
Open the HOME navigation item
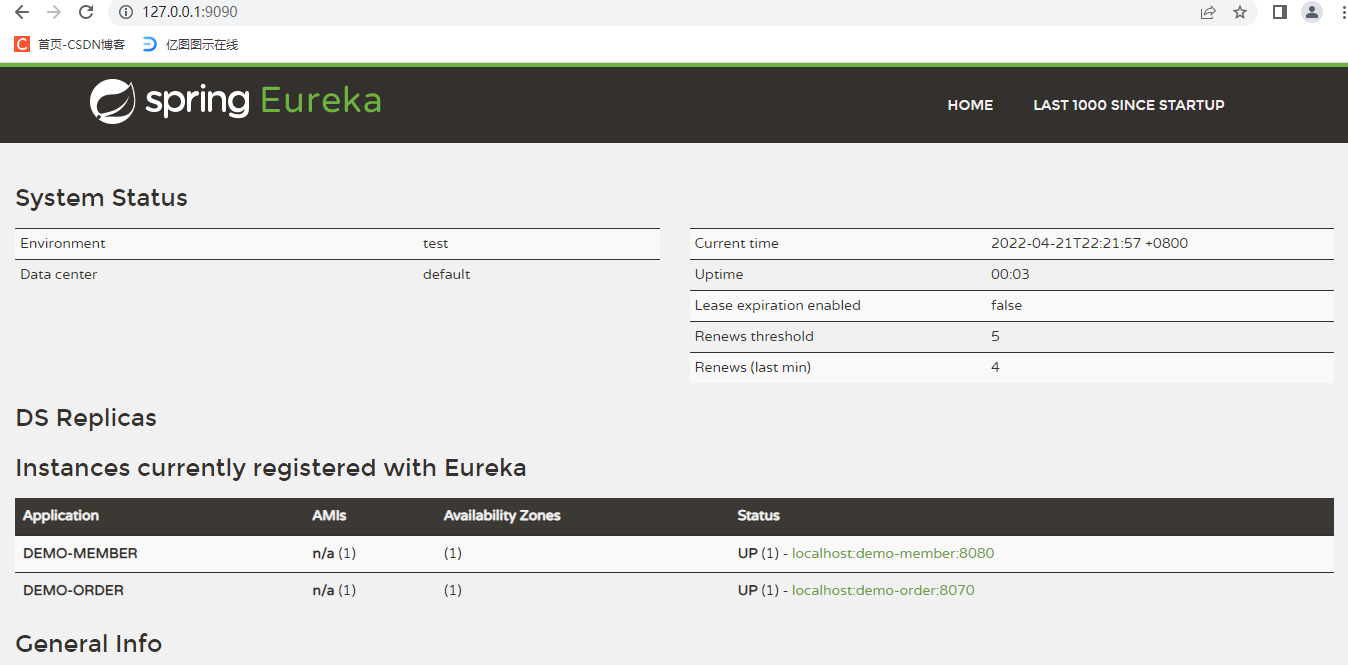(970, 105)
